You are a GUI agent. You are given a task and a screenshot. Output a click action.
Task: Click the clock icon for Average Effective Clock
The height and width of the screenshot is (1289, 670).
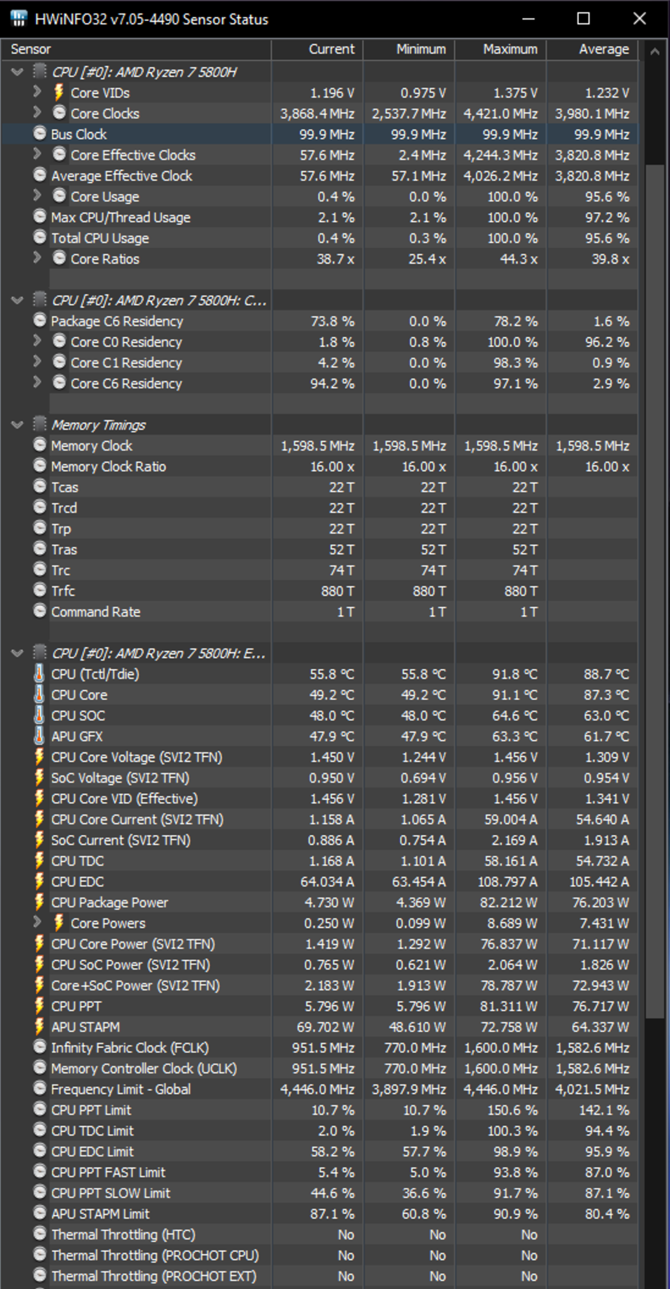(40, 176)
